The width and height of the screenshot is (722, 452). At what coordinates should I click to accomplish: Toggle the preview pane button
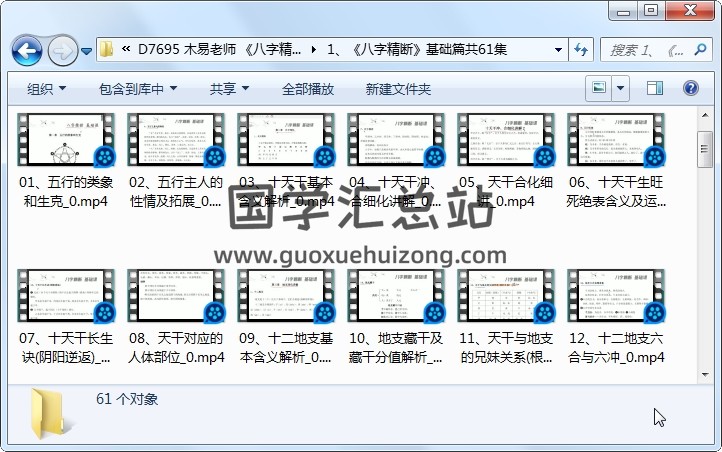coord(655,89)
